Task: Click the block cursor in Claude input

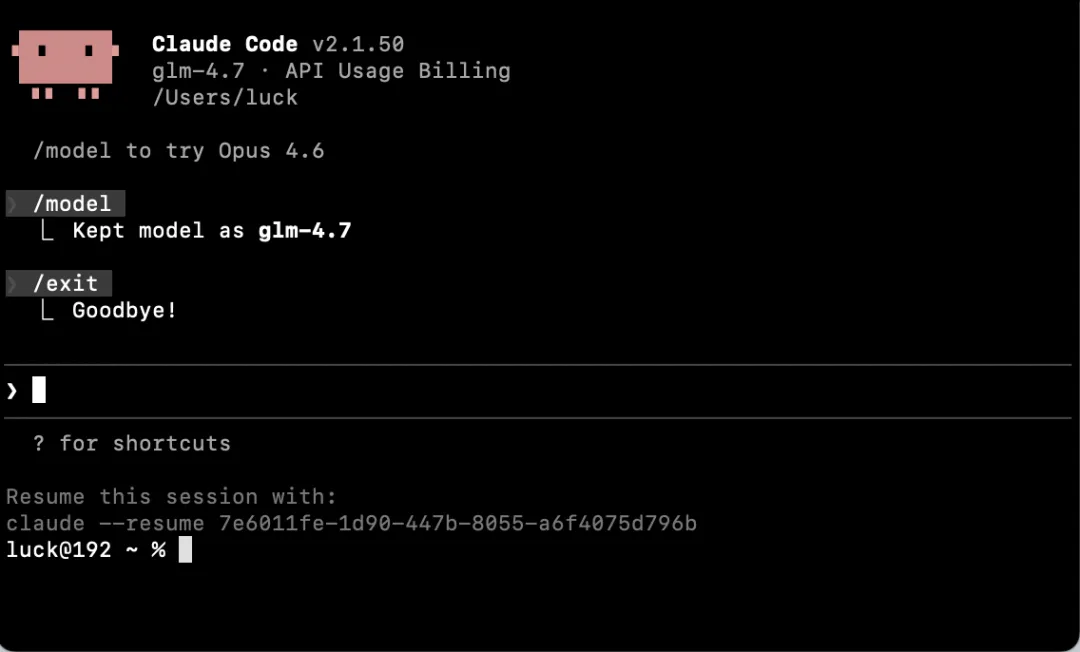Action: click(x=39, y=390)
